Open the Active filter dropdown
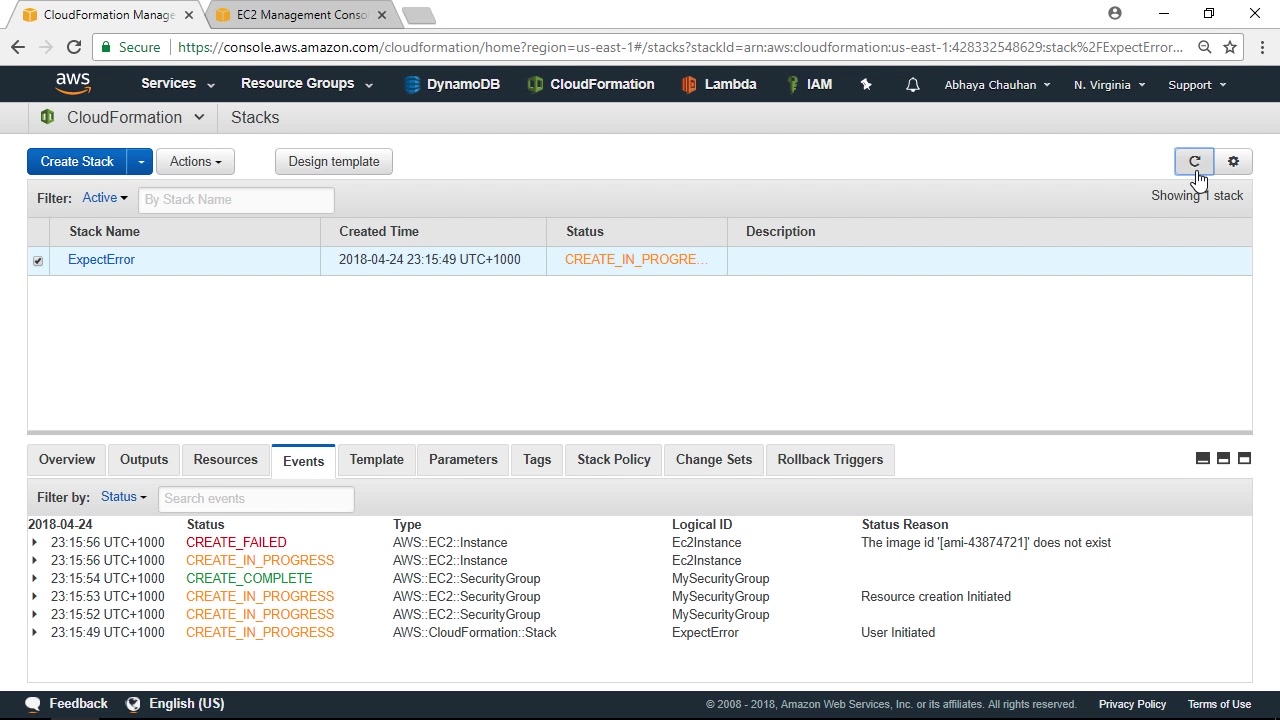The height and width of the screenshot is (720, 1280). [105, 198]
